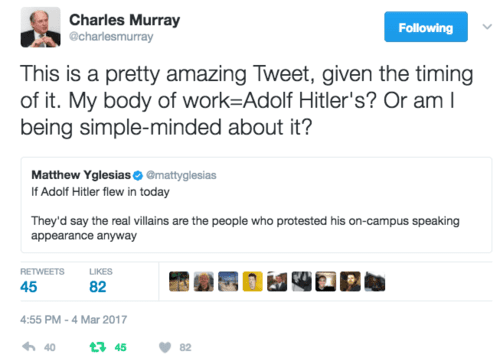Toggle the Following button
This screenshot has width=500, height=361.
tap(426, 27)
